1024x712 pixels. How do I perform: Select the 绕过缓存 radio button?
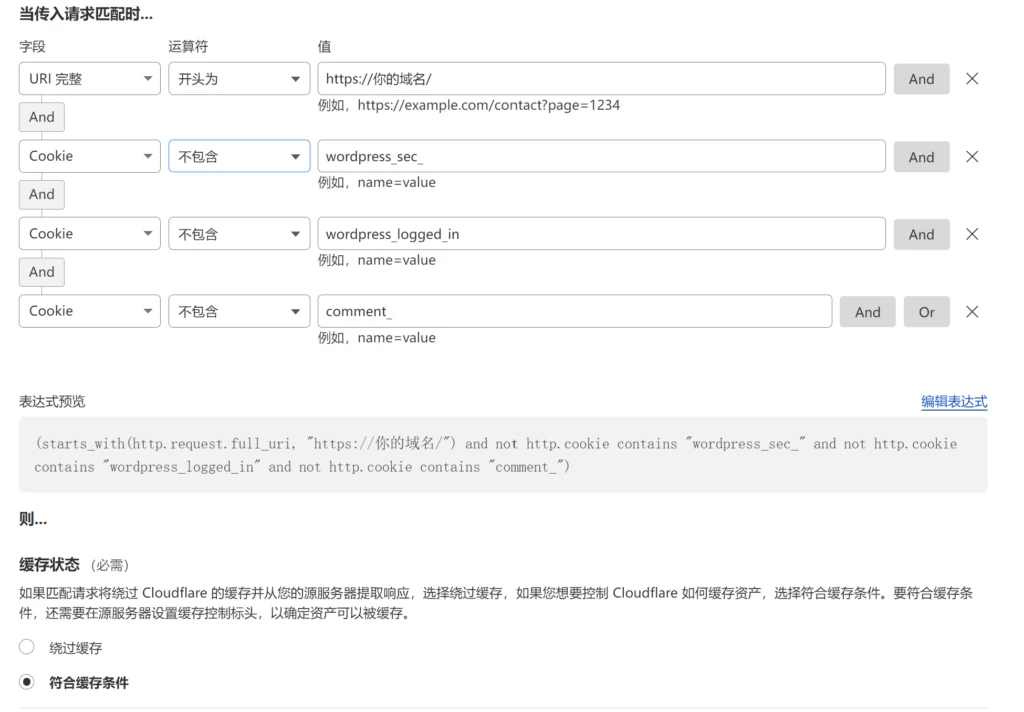pyautogui.click(x=27, y=646)
